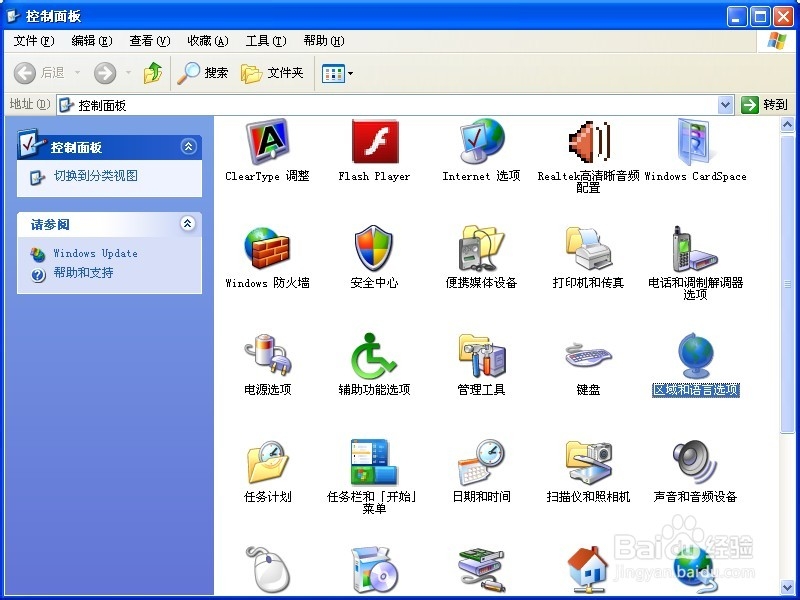Open the 编辑(E) menu

(x=91, y=41)
